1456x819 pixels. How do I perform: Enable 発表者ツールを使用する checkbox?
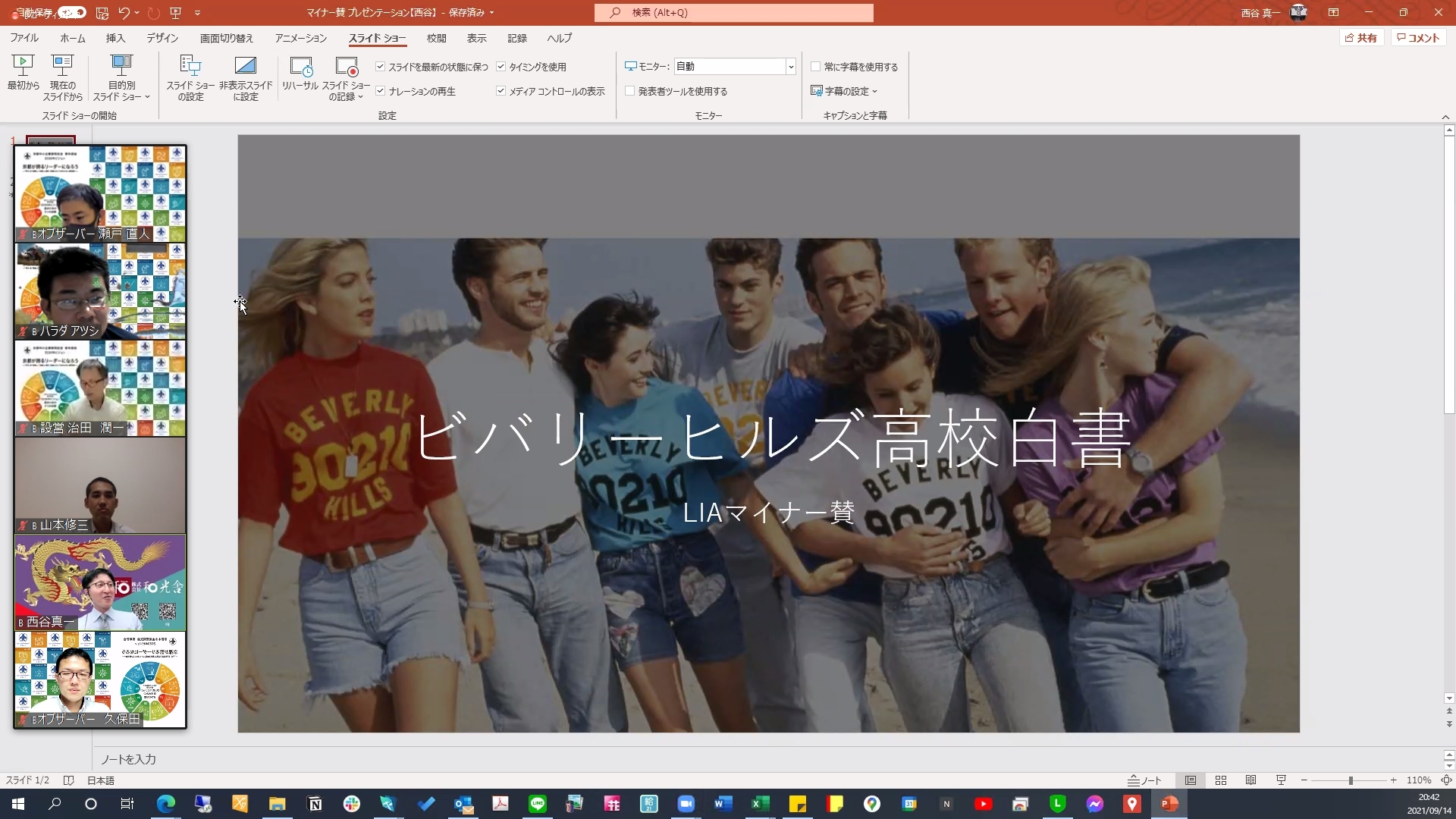click(630, 91)
